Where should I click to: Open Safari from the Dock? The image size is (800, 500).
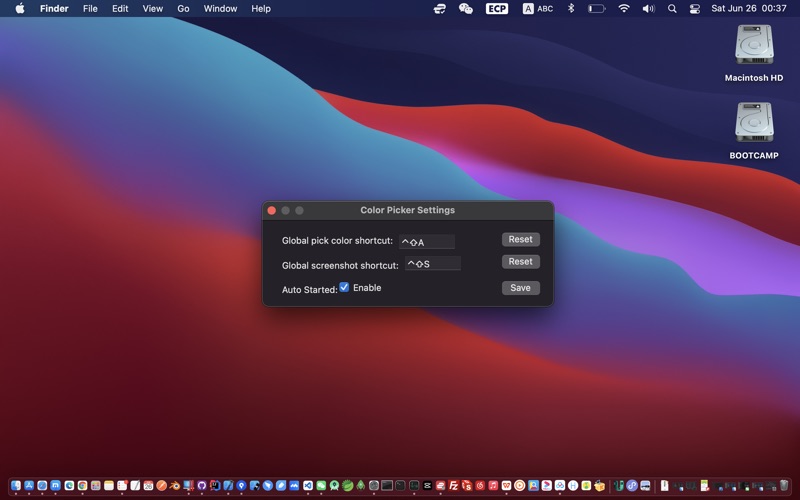coord(42,485)
